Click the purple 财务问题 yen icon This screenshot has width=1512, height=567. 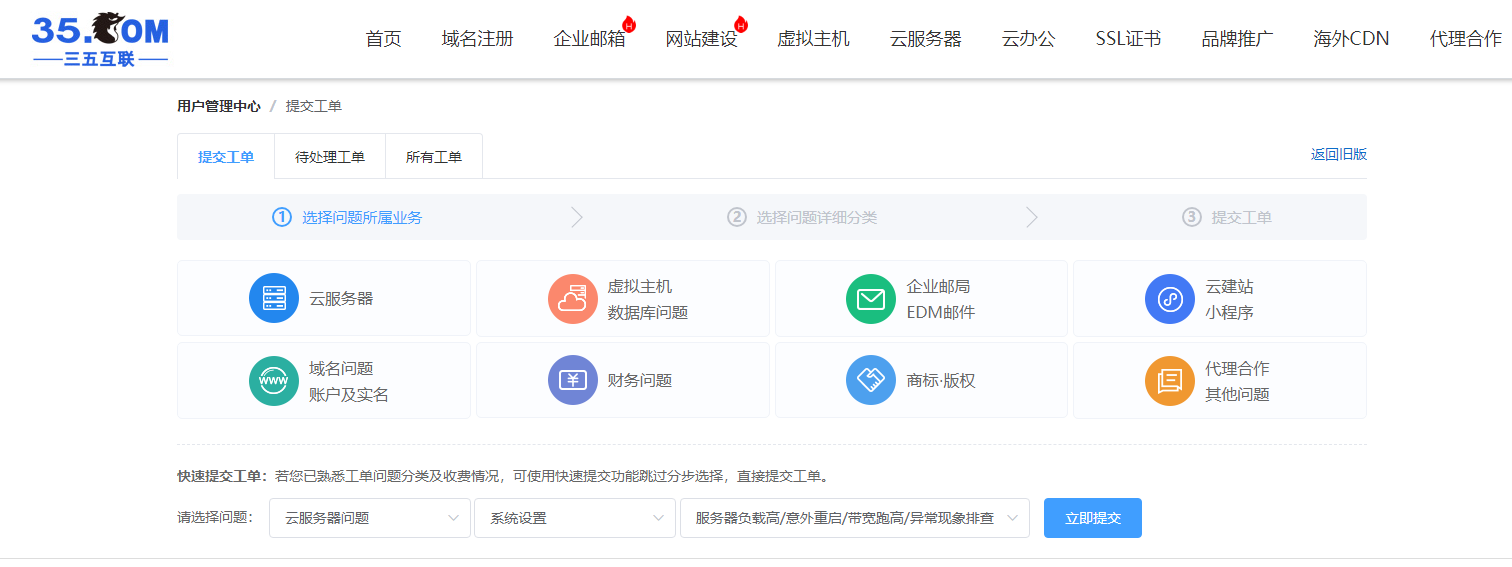[572, 380]
